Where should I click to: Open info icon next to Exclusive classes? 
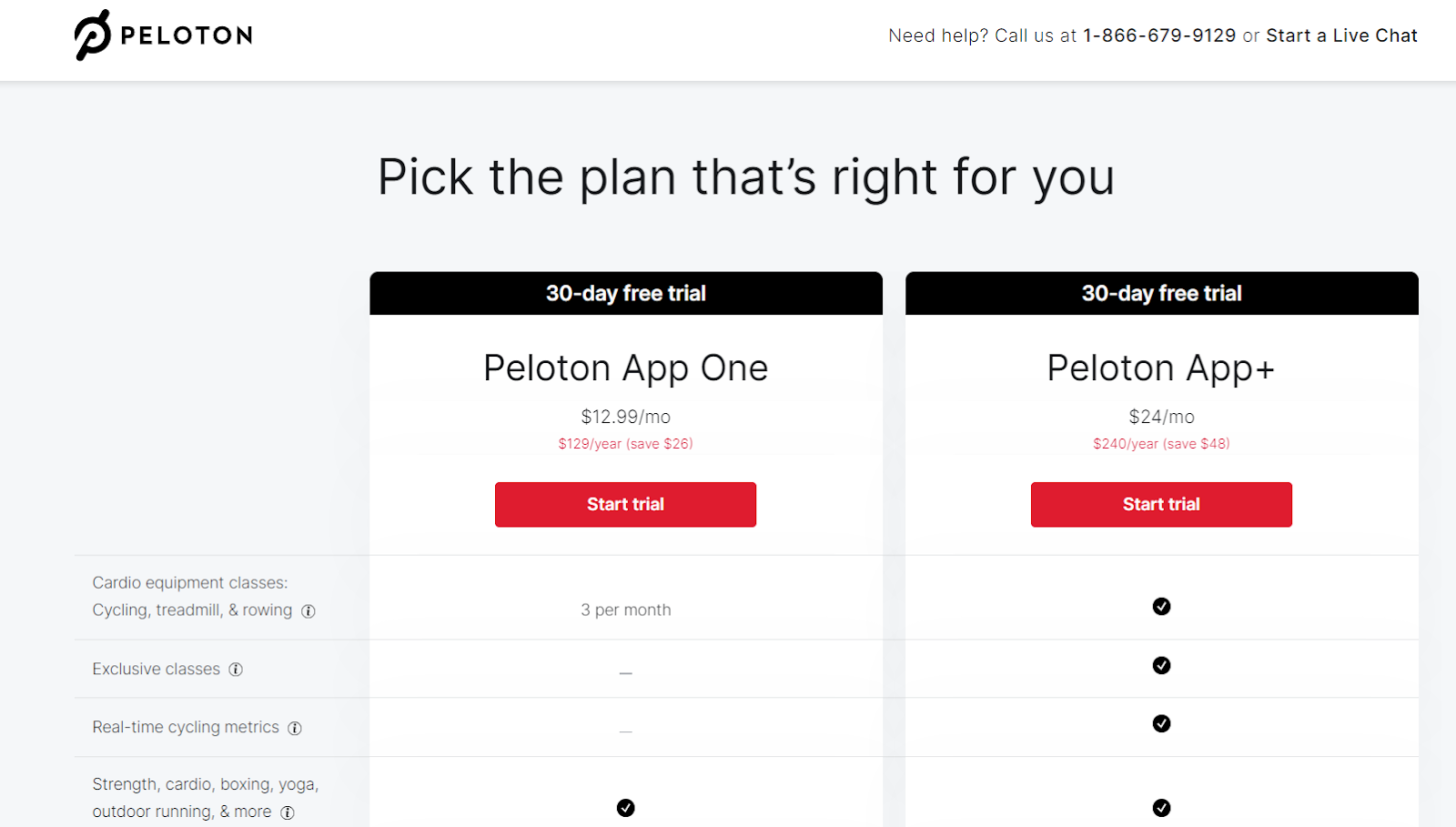236,670
